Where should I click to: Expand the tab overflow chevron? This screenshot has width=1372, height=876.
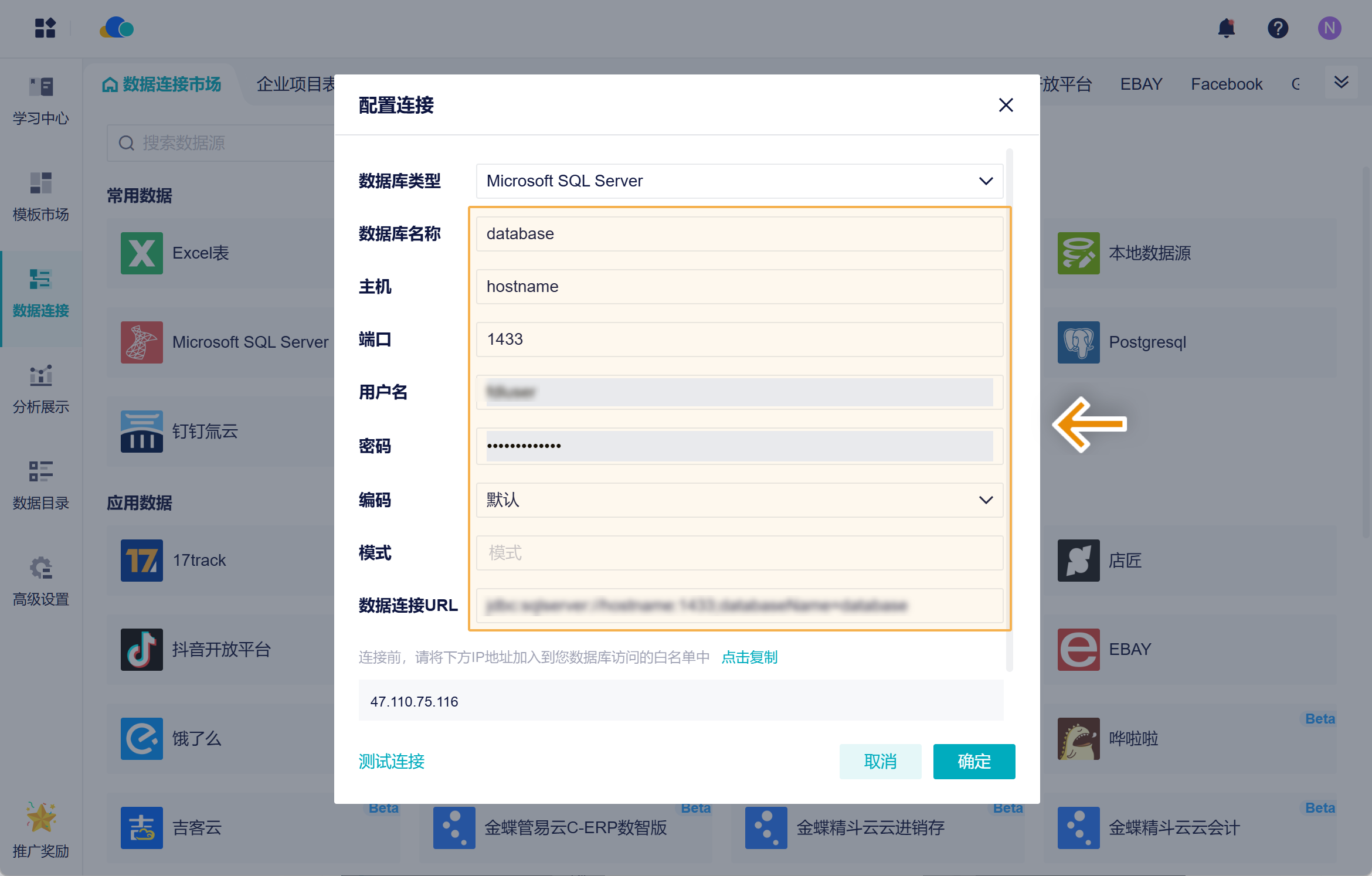[x=1341, y=83]
